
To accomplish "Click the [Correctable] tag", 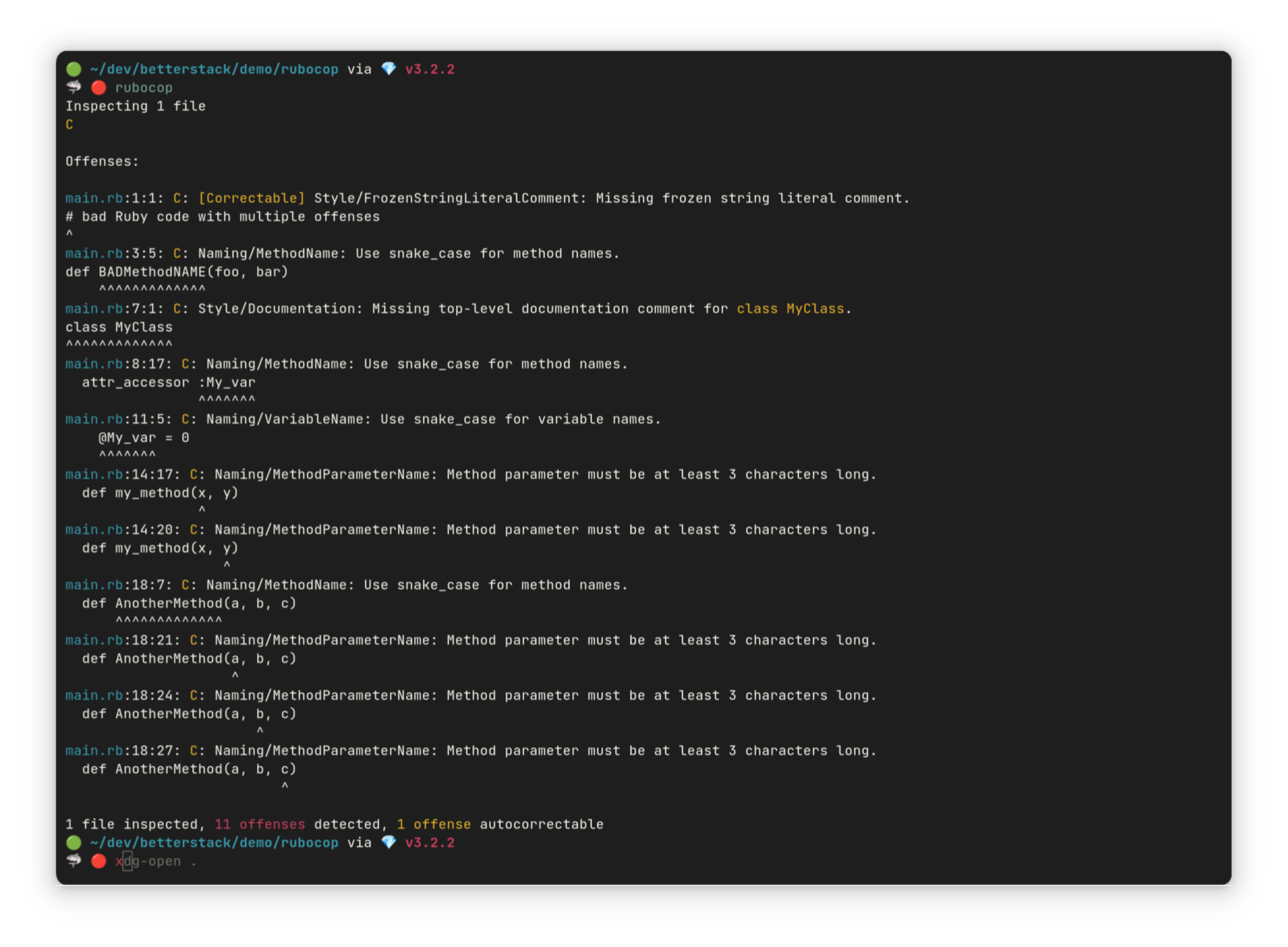I will (x=252, y=199).
